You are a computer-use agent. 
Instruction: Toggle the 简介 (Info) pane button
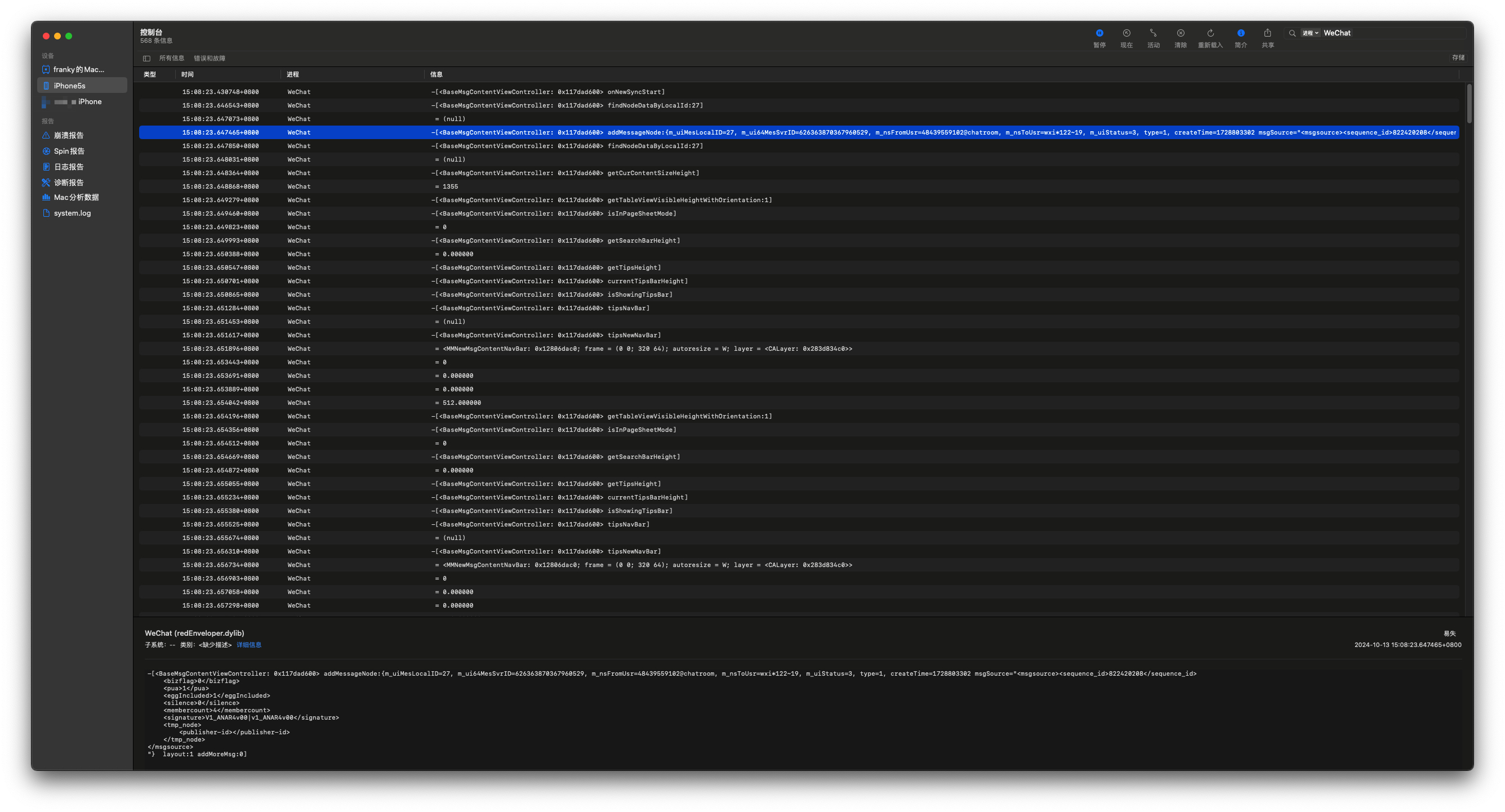coord(1240,33)
